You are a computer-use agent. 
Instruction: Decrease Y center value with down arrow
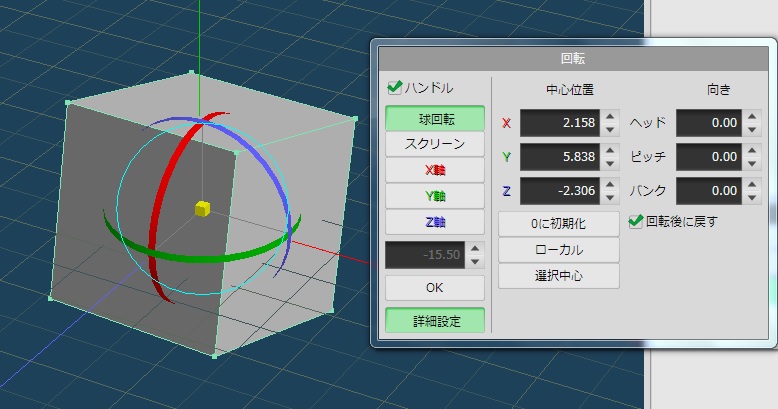(610, 163)
